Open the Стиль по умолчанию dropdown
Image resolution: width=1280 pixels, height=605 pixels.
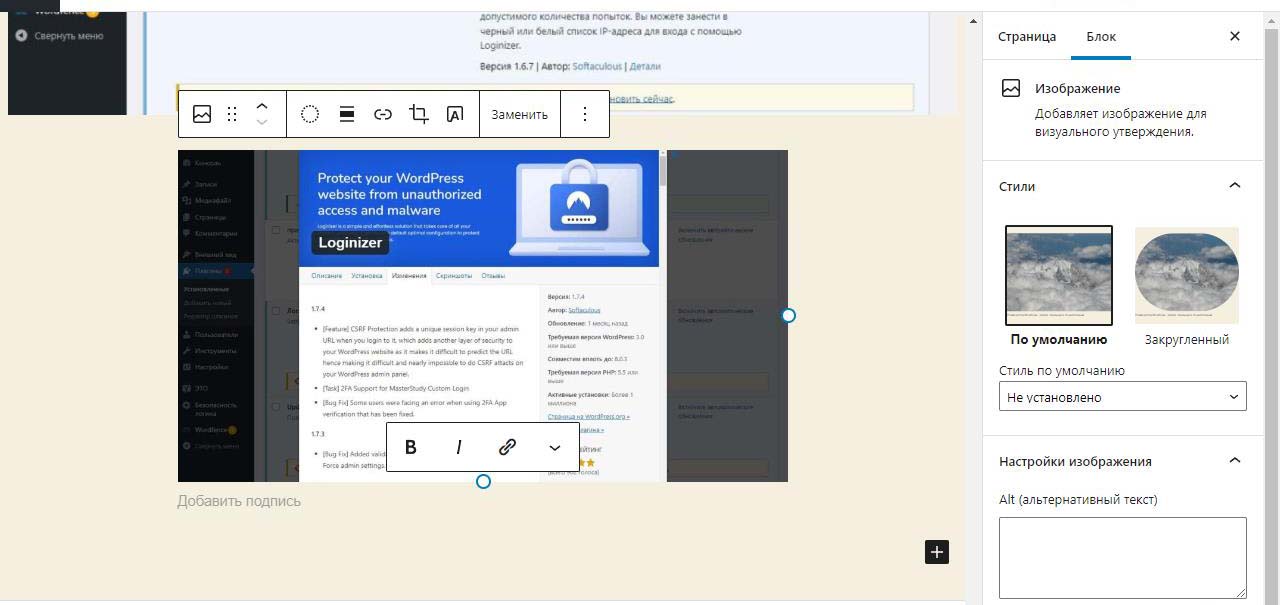pos(1122,397)
